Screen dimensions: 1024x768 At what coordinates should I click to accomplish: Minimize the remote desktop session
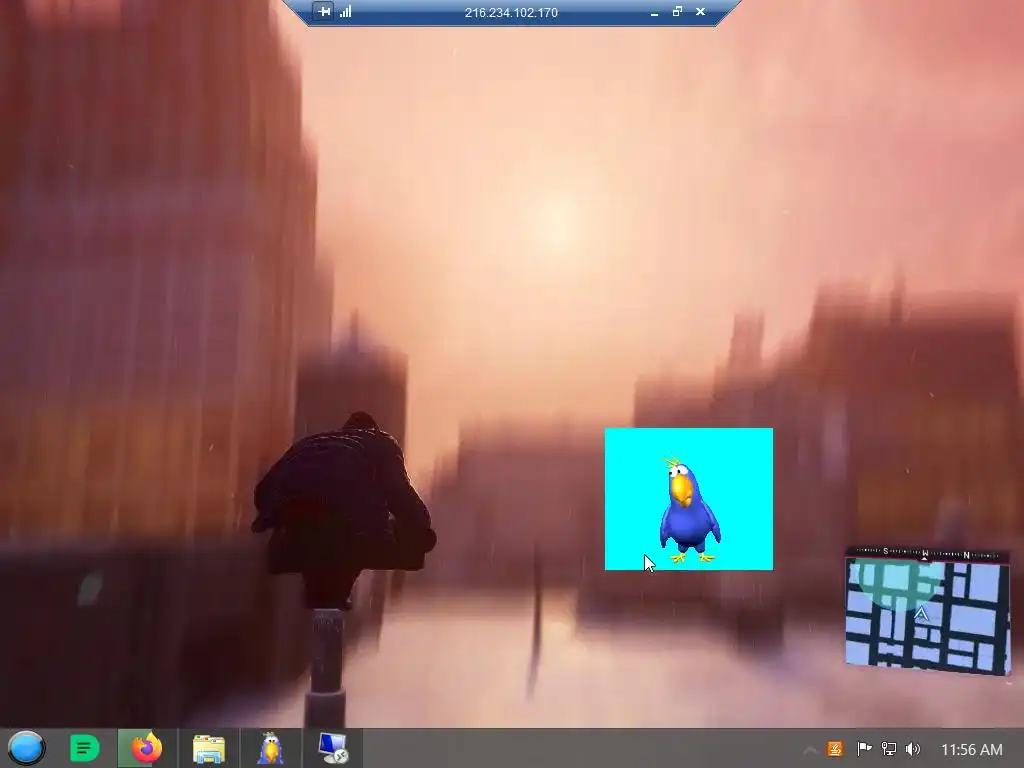(x=654, y=12)
